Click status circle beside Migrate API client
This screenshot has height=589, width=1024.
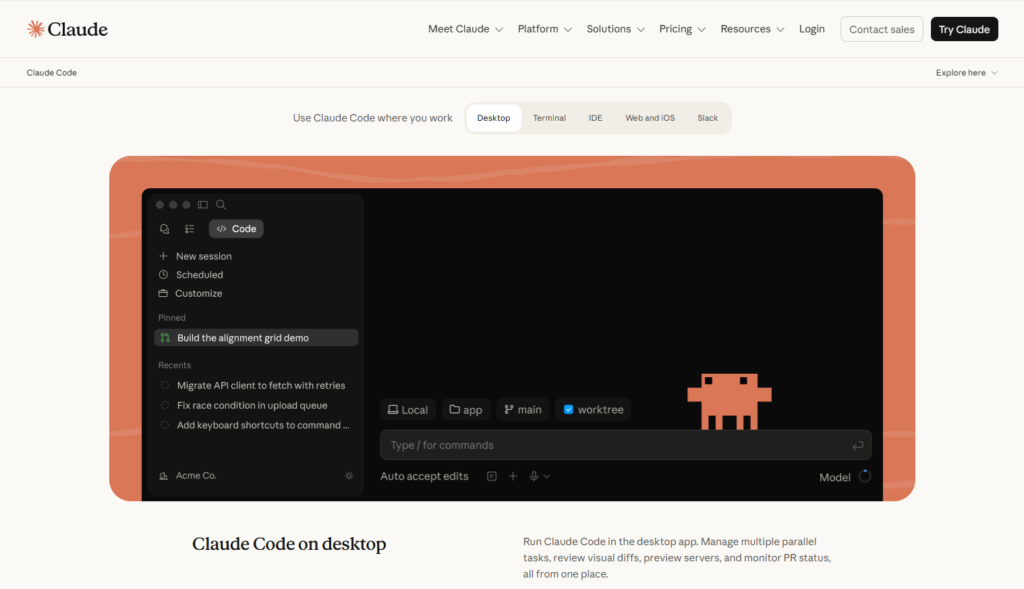coord(165,385)
